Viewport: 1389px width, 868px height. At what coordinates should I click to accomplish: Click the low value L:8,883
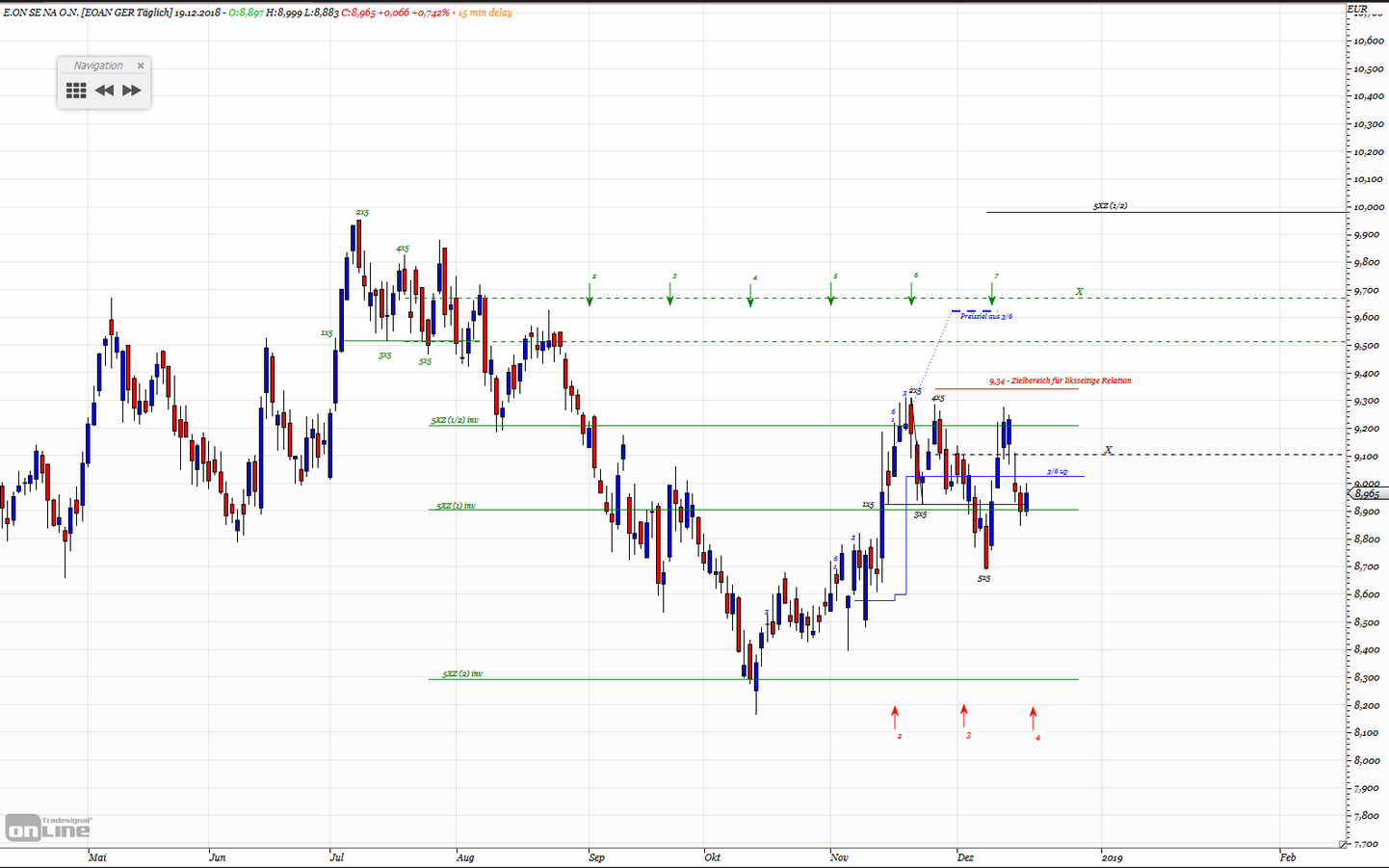pyautogui.click(x=321, y=13)
